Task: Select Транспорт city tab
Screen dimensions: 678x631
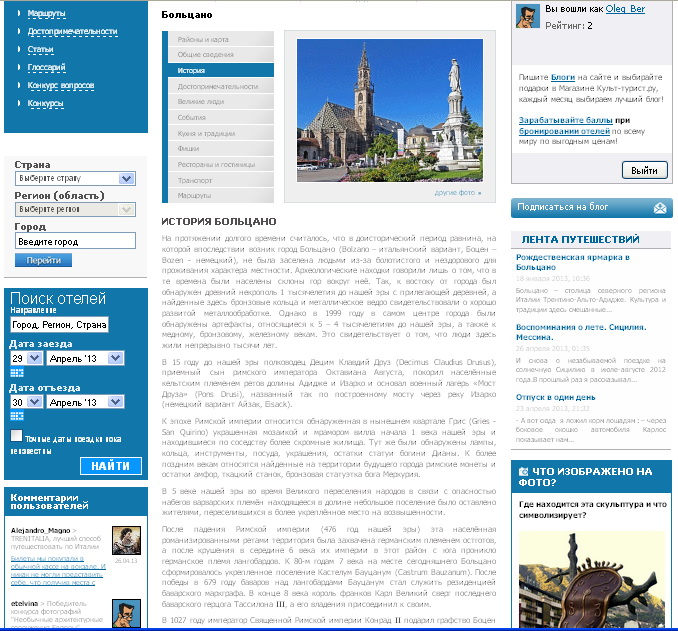Action: point(221,180)
